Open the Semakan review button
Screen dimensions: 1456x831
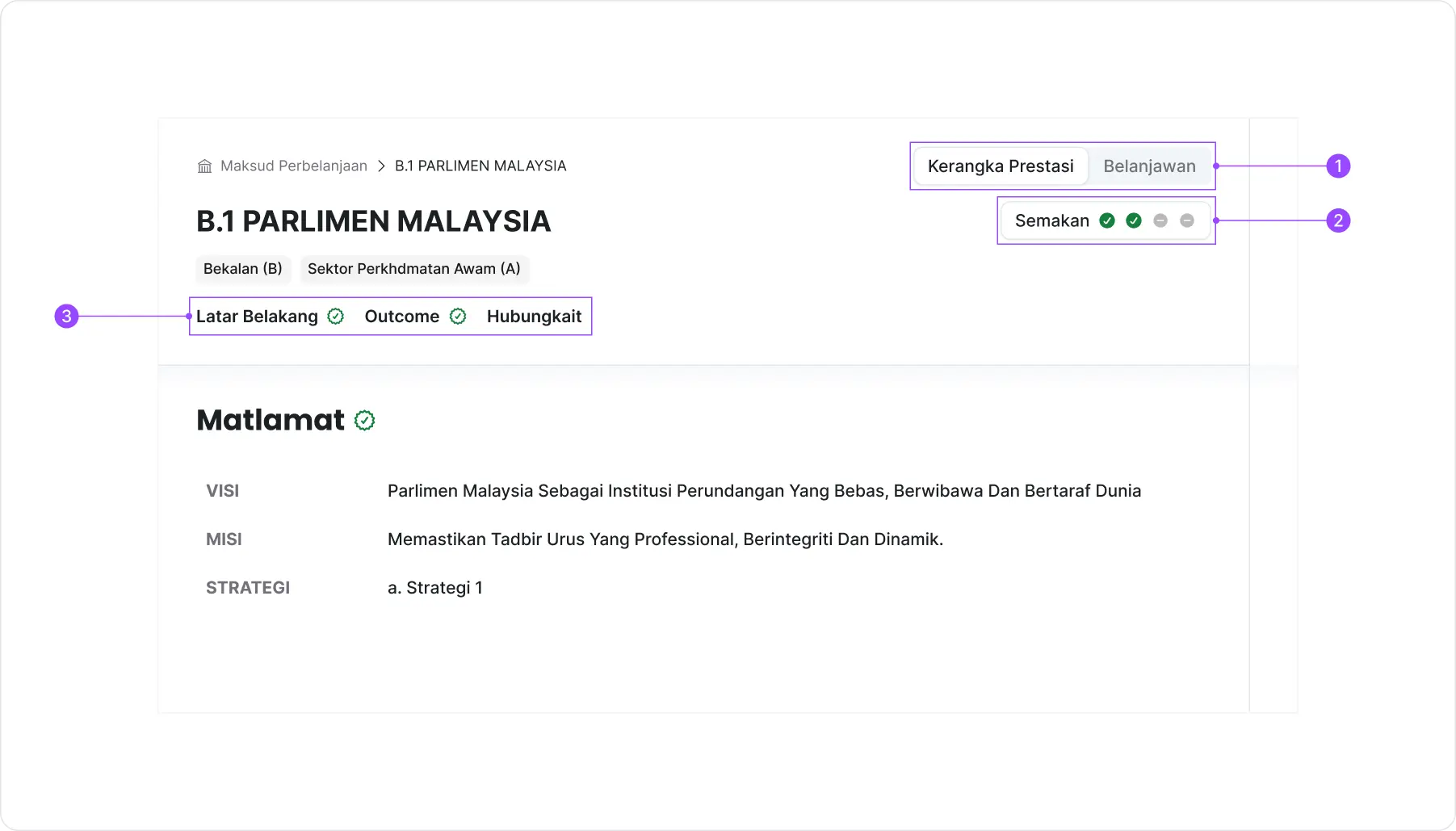(x=1051, y=220)
